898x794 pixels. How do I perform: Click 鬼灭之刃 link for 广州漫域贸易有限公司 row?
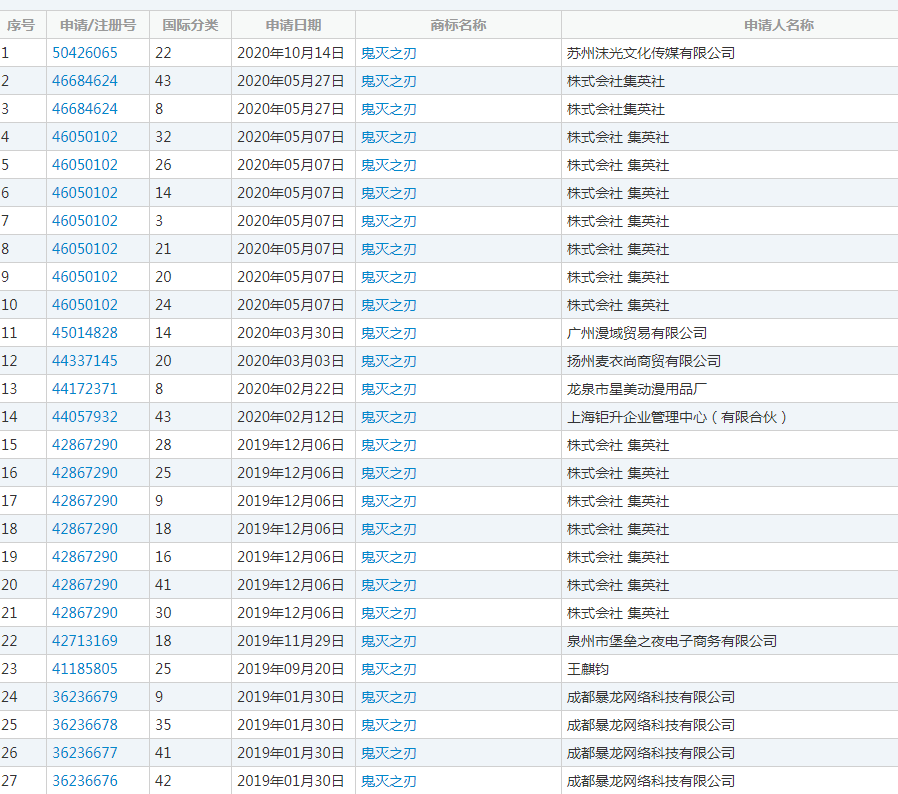(388, 333)
